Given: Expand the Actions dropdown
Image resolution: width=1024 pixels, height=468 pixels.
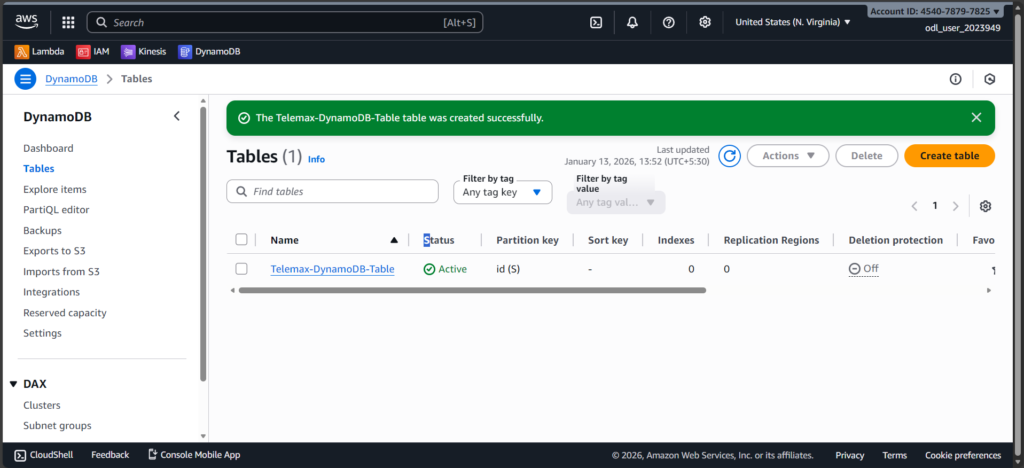Looking at the screenshot, I should click(788, 156).
